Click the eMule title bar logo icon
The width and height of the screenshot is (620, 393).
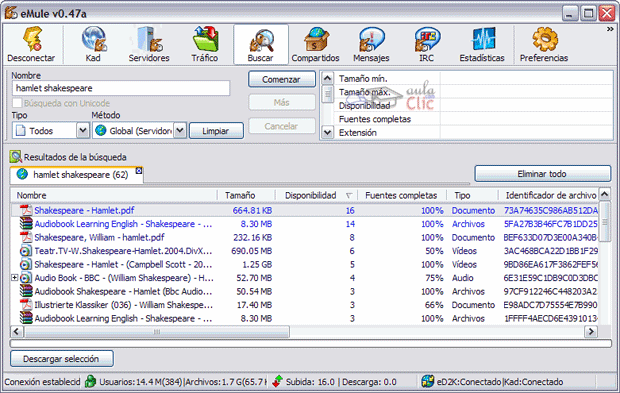pyautogui.click(x=11, y=13)
